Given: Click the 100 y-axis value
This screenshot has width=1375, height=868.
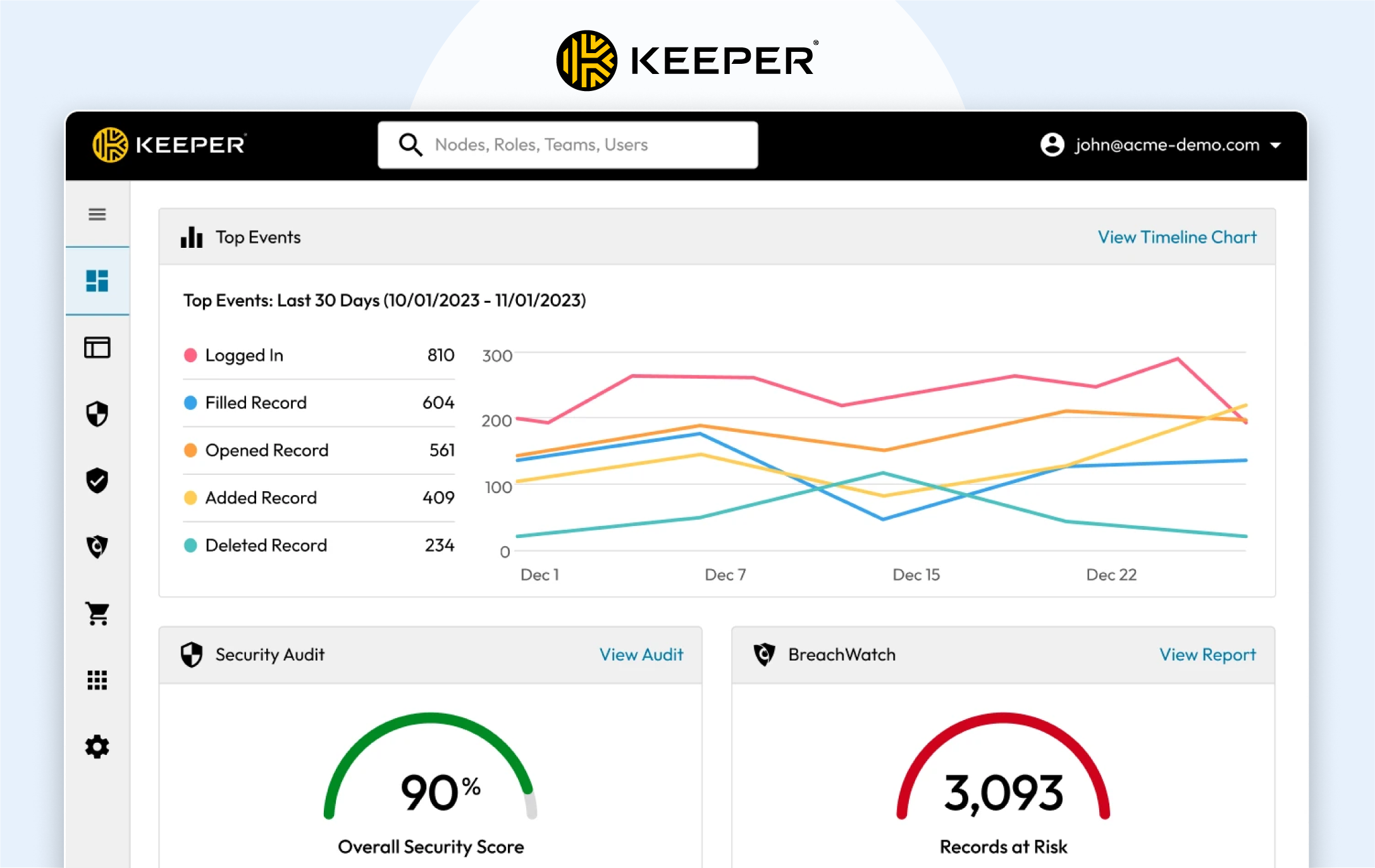Looking at the screenshot, I should point(498,487).
